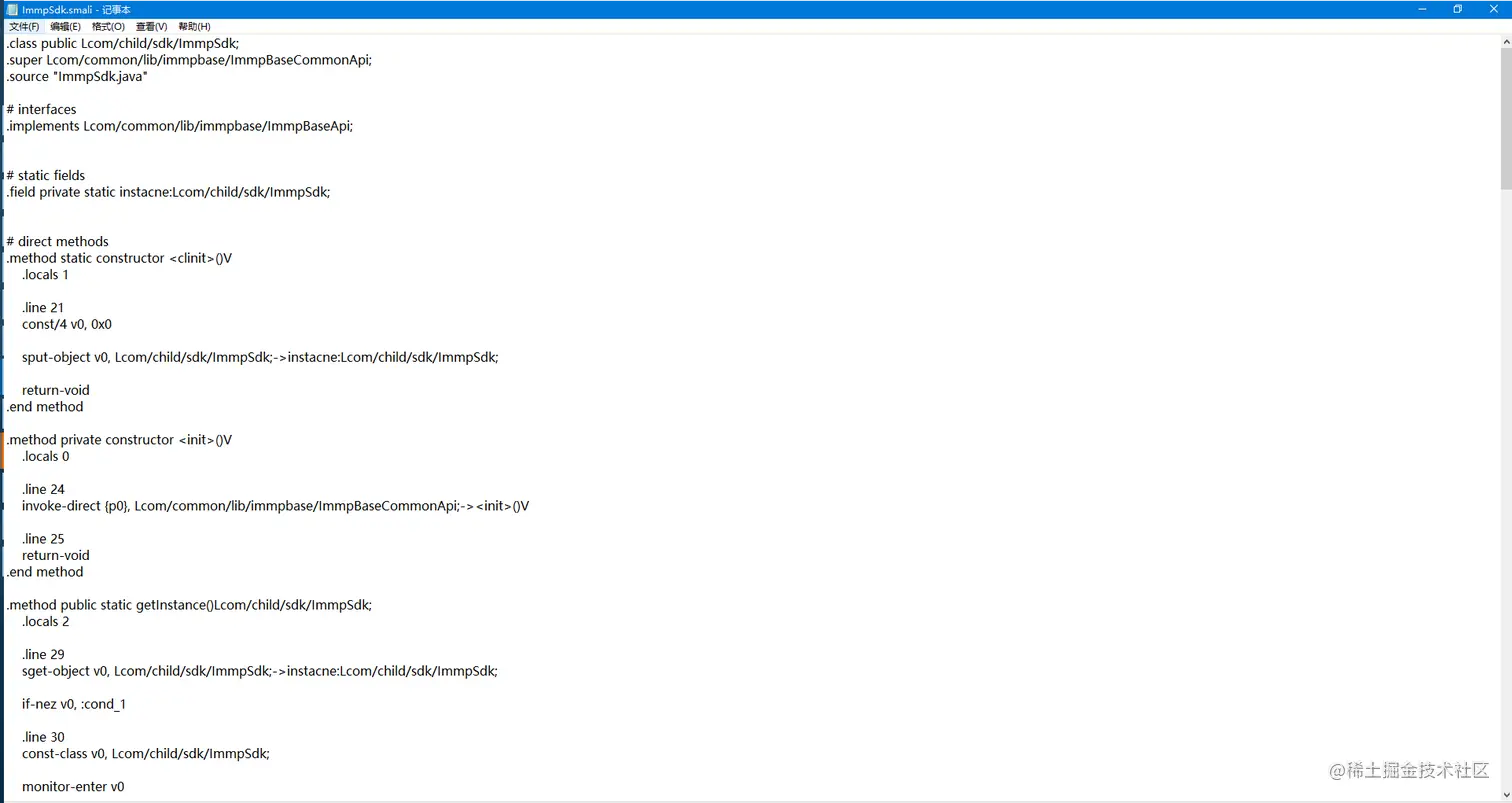Click the '.line 21' line
1512x803 pixels.
(43, 307)
